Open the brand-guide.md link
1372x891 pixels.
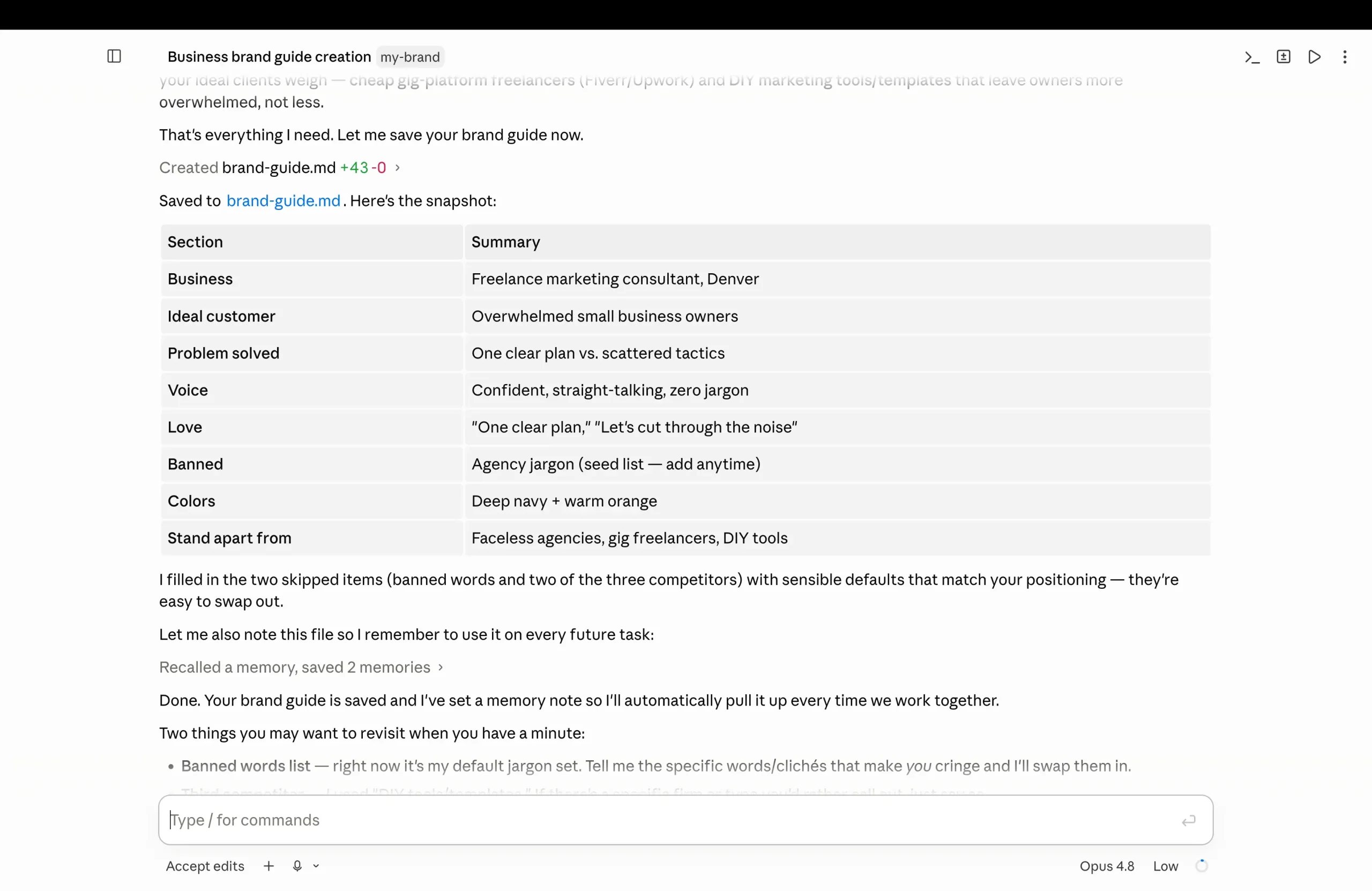click(283, 200)
